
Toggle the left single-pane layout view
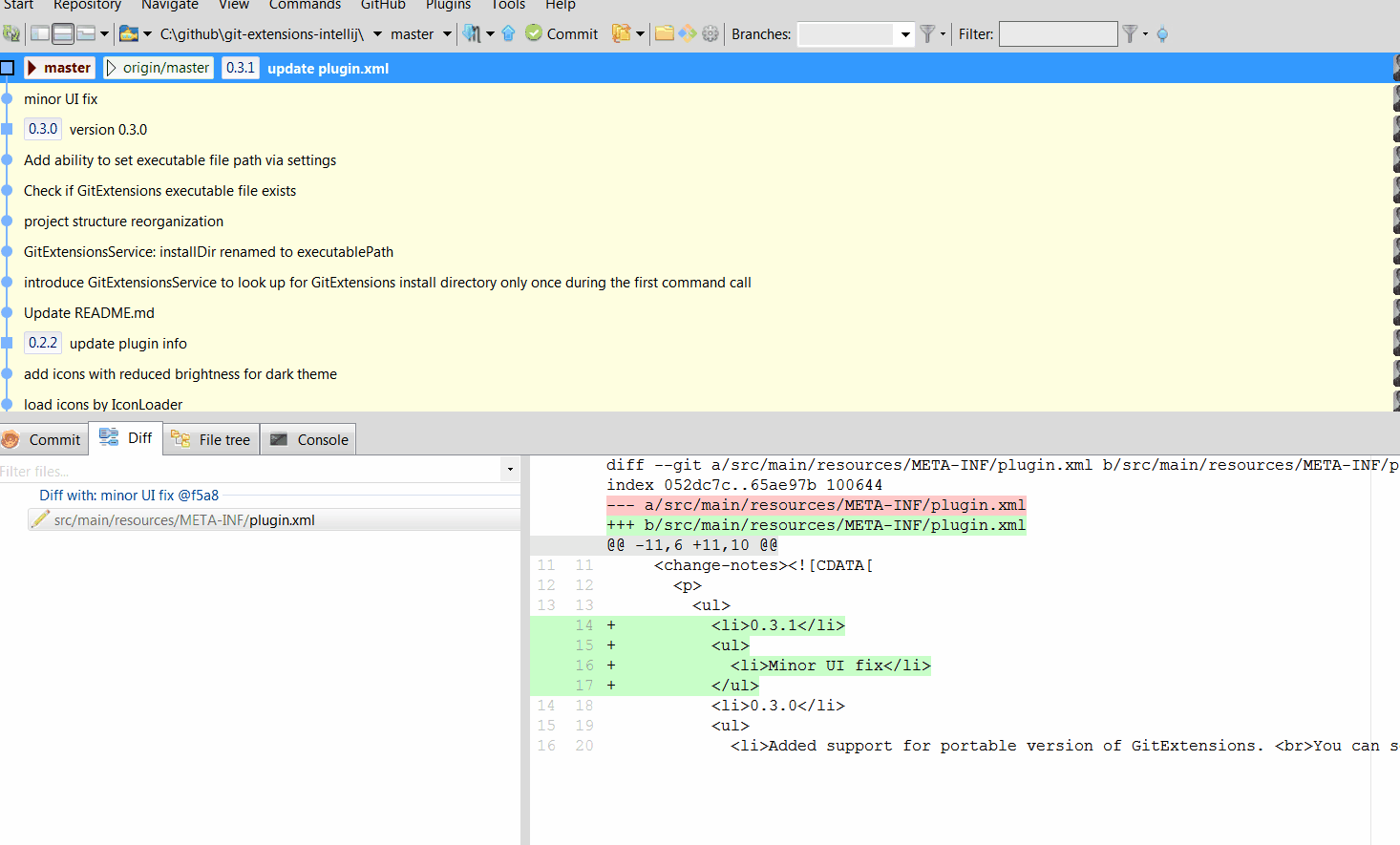pyautogui.click(x=39, y=33)
